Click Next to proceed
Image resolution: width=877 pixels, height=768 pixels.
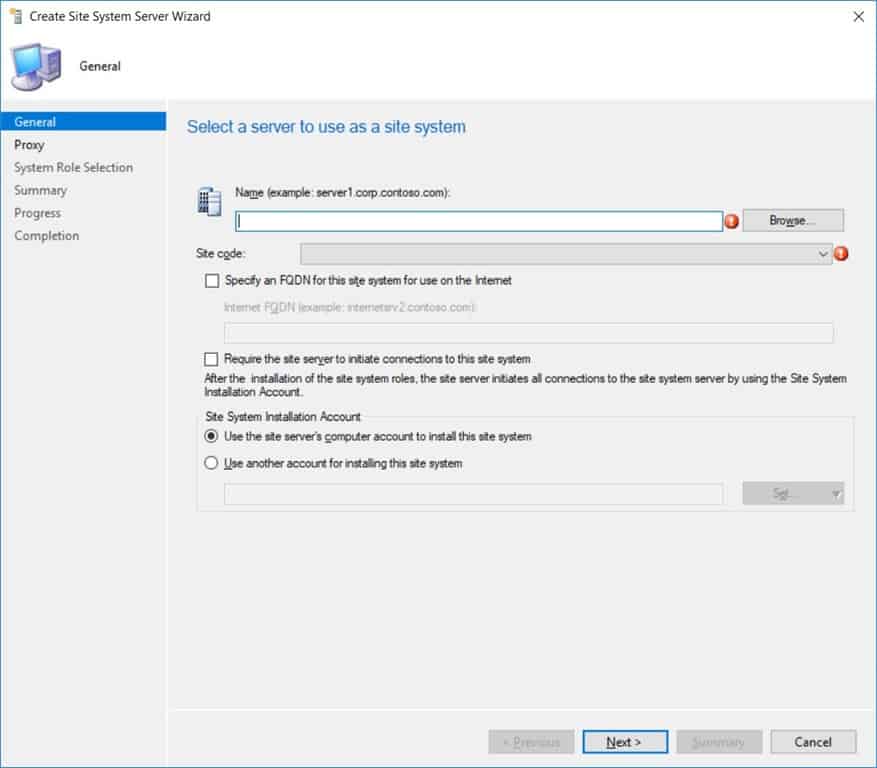pyautogui.click(x=624, y=742)
